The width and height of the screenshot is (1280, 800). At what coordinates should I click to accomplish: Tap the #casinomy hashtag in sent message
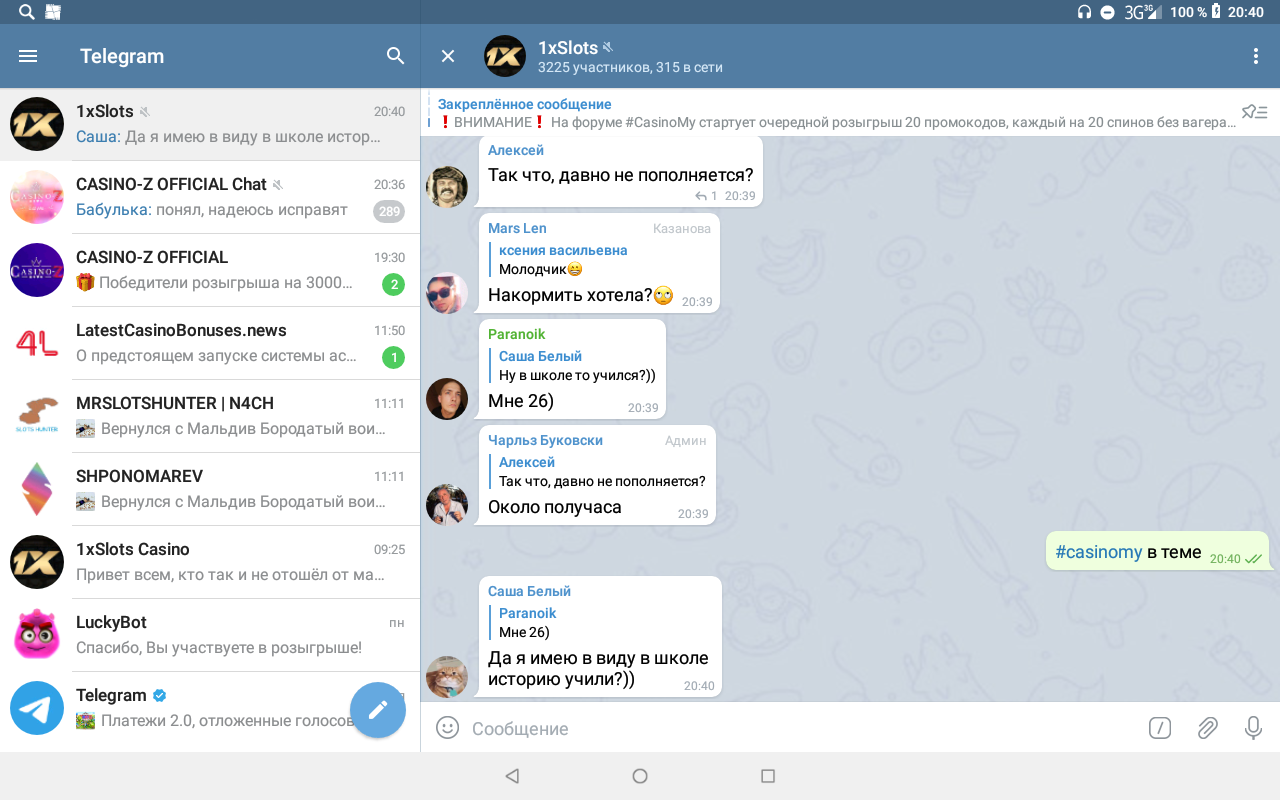tap(1098, 552)
